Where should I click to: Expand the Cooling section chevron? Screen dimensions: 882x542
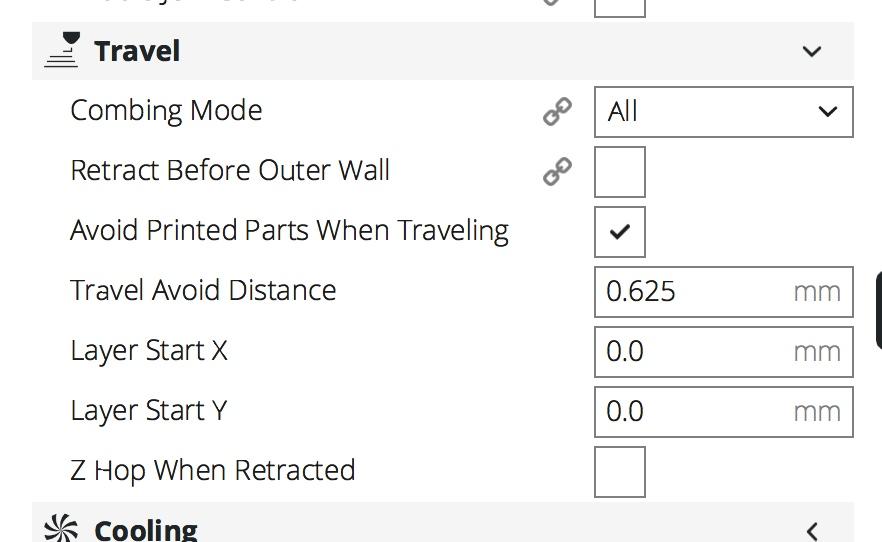812,531
